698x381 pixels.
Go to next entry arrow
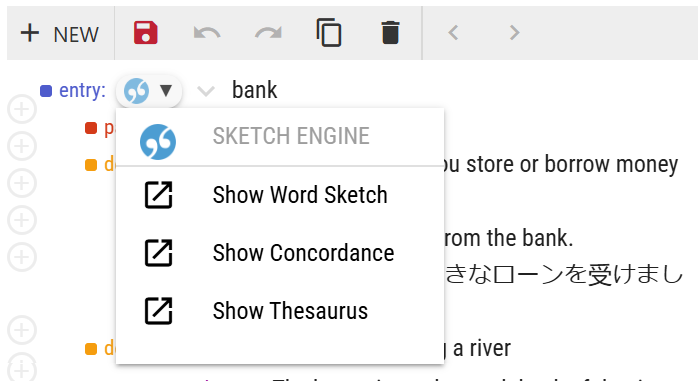point(514,32)
